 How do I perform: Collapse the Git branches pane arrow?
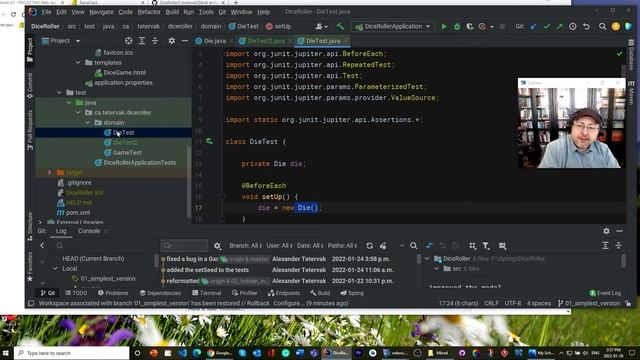[42, 246]
